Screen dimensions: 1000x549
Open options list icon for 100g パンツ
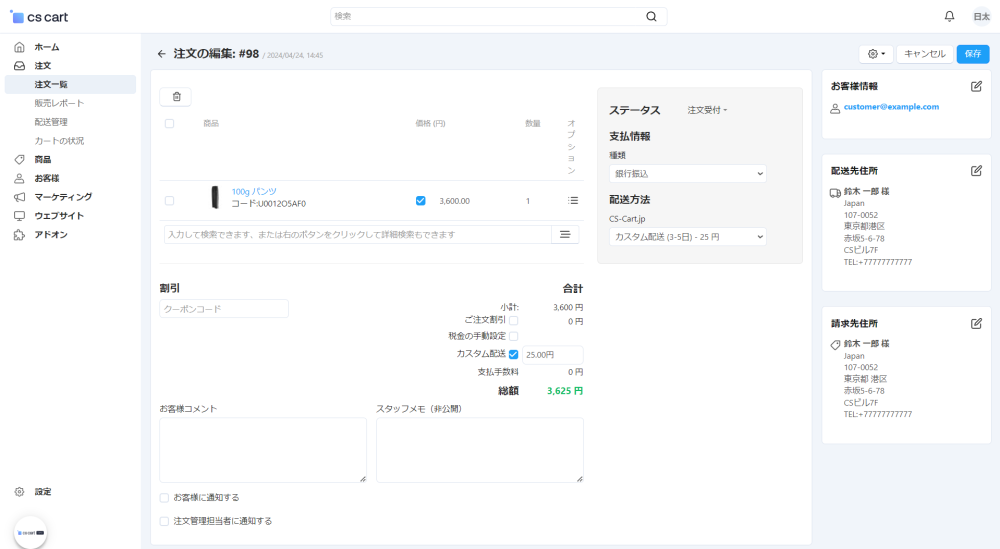[x=573, y=200]
